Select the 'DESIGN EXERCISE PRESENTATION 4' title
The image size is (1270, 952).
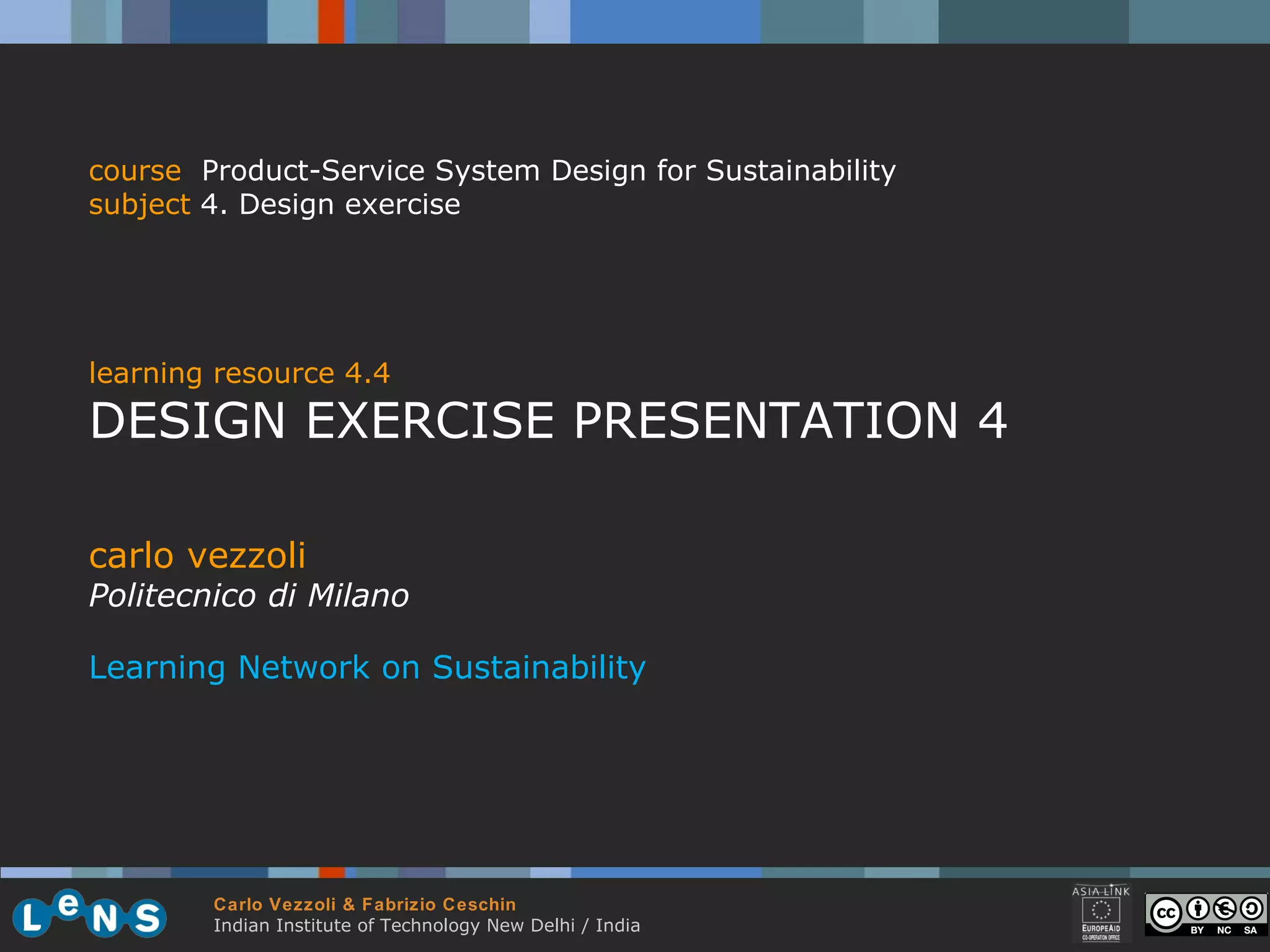pyautogui.click(x=548, y=421)
